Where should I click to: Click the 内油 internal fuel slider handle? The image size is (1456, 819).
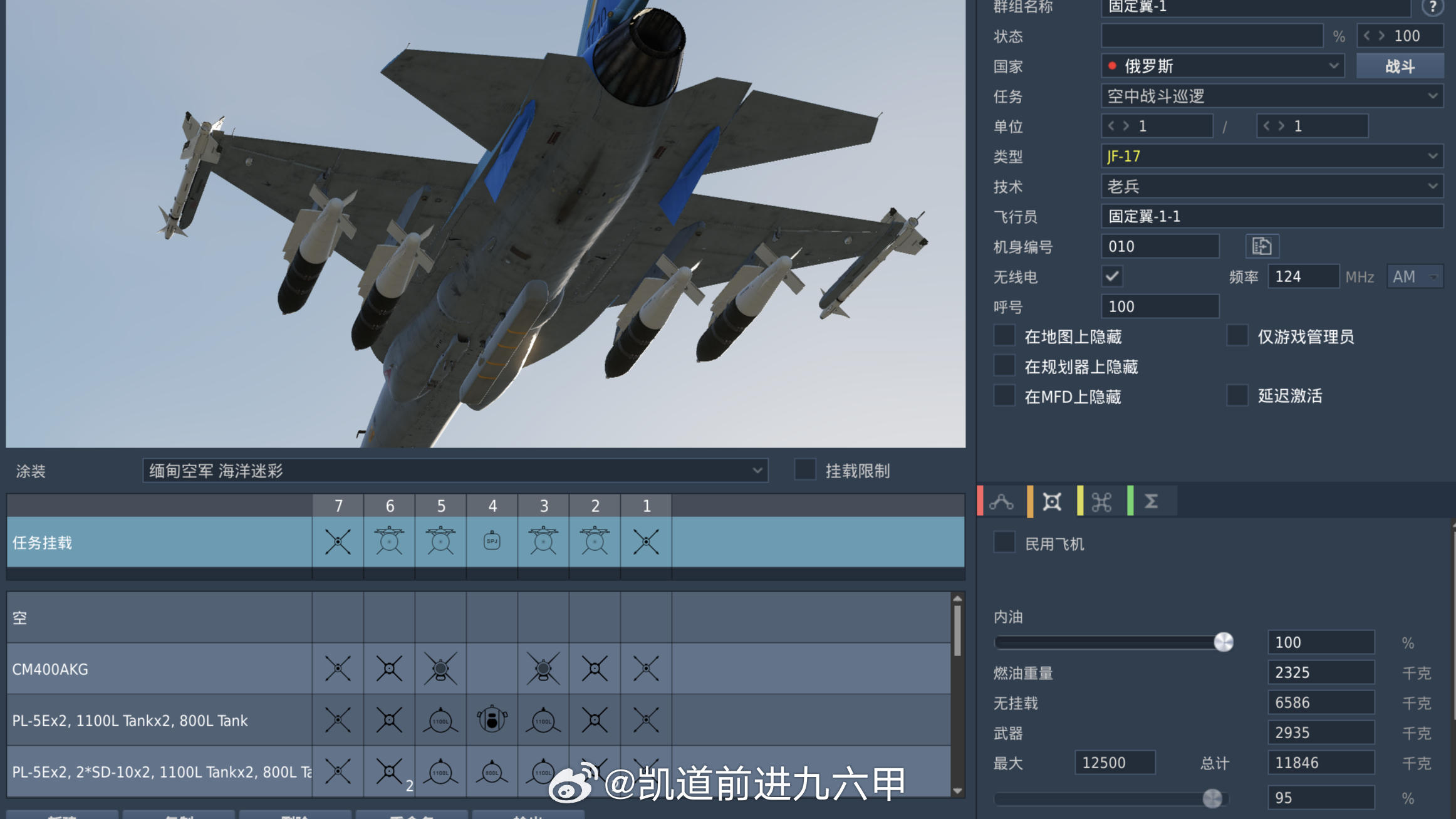pos(1224,642)
